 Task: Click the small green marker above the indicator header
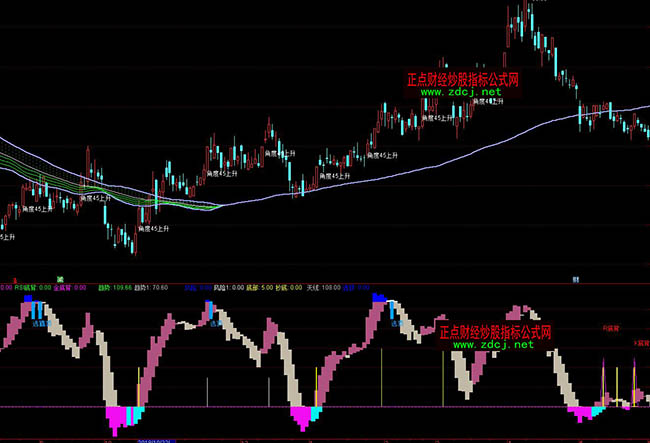pyautogui.click(x=60, y=277)
